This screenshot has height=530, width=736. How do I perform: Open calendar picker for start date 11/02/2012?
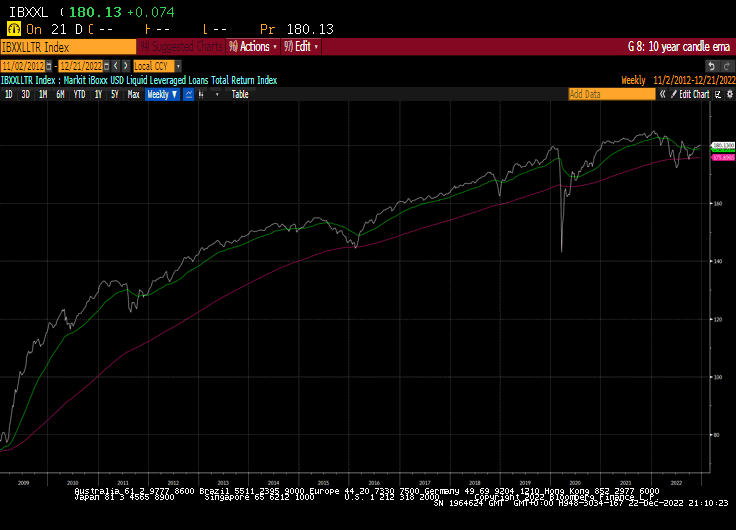(x=49, y=66)
